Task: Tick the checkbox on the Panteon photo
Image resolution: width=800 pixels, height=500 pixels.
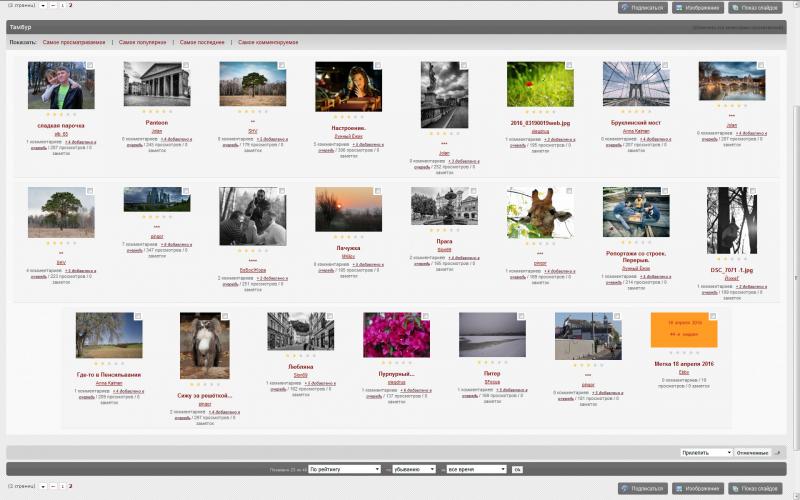Action: pyautogui.click(x=186, y=65)
